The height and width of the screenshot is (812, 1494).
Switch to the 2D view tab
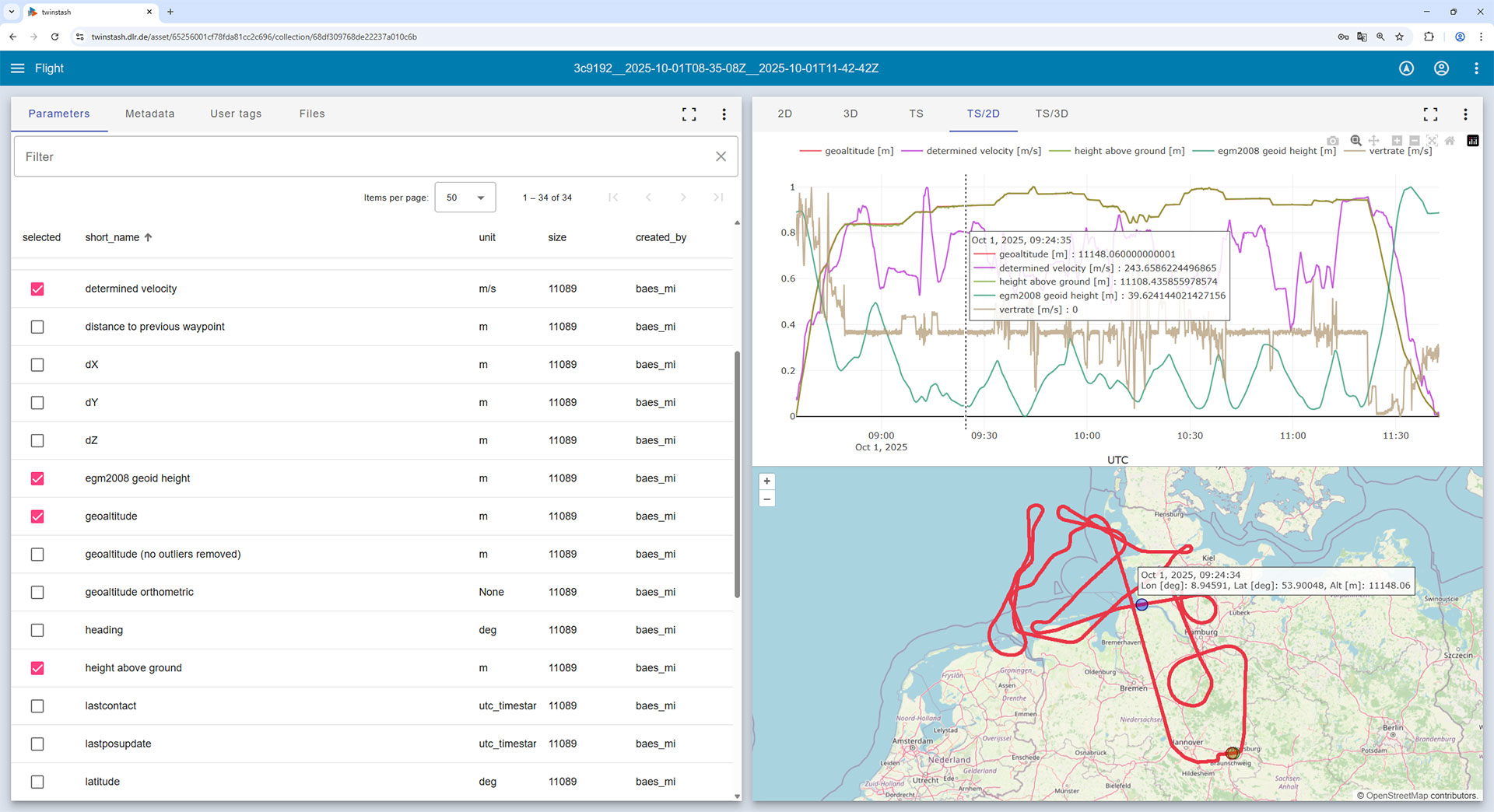click(785, 114)
